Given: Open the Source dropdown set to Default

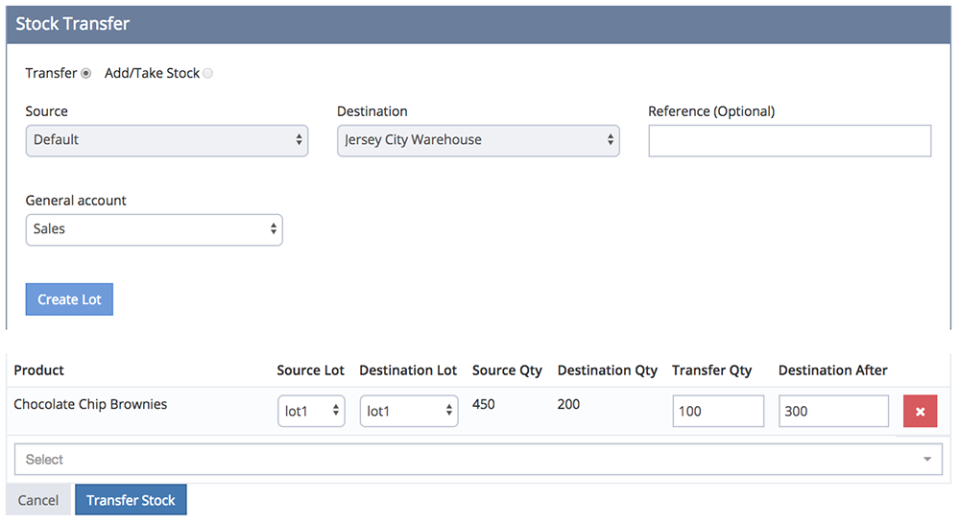Looking at the screenshot, I should coord(166,140).
